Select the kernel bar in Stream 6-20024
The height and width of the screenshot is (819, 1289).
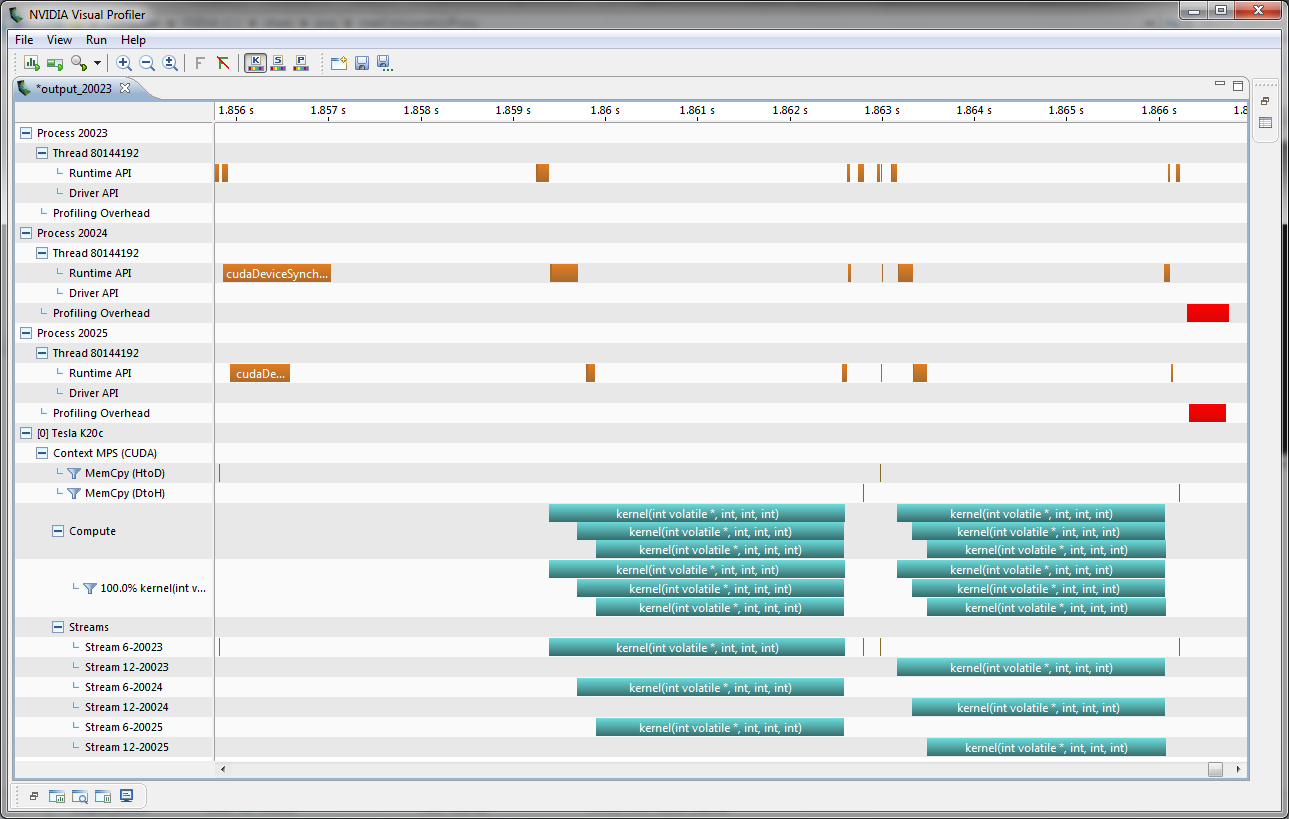[710, 687]
